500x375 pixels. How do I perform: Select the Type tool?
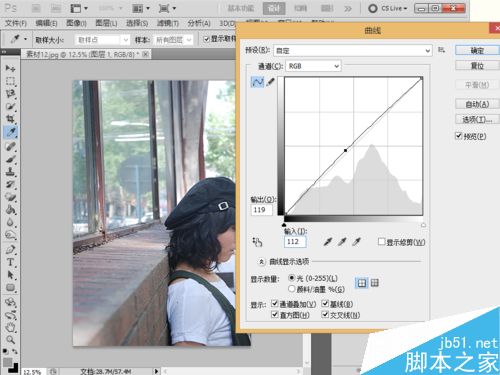click(11, 262)
